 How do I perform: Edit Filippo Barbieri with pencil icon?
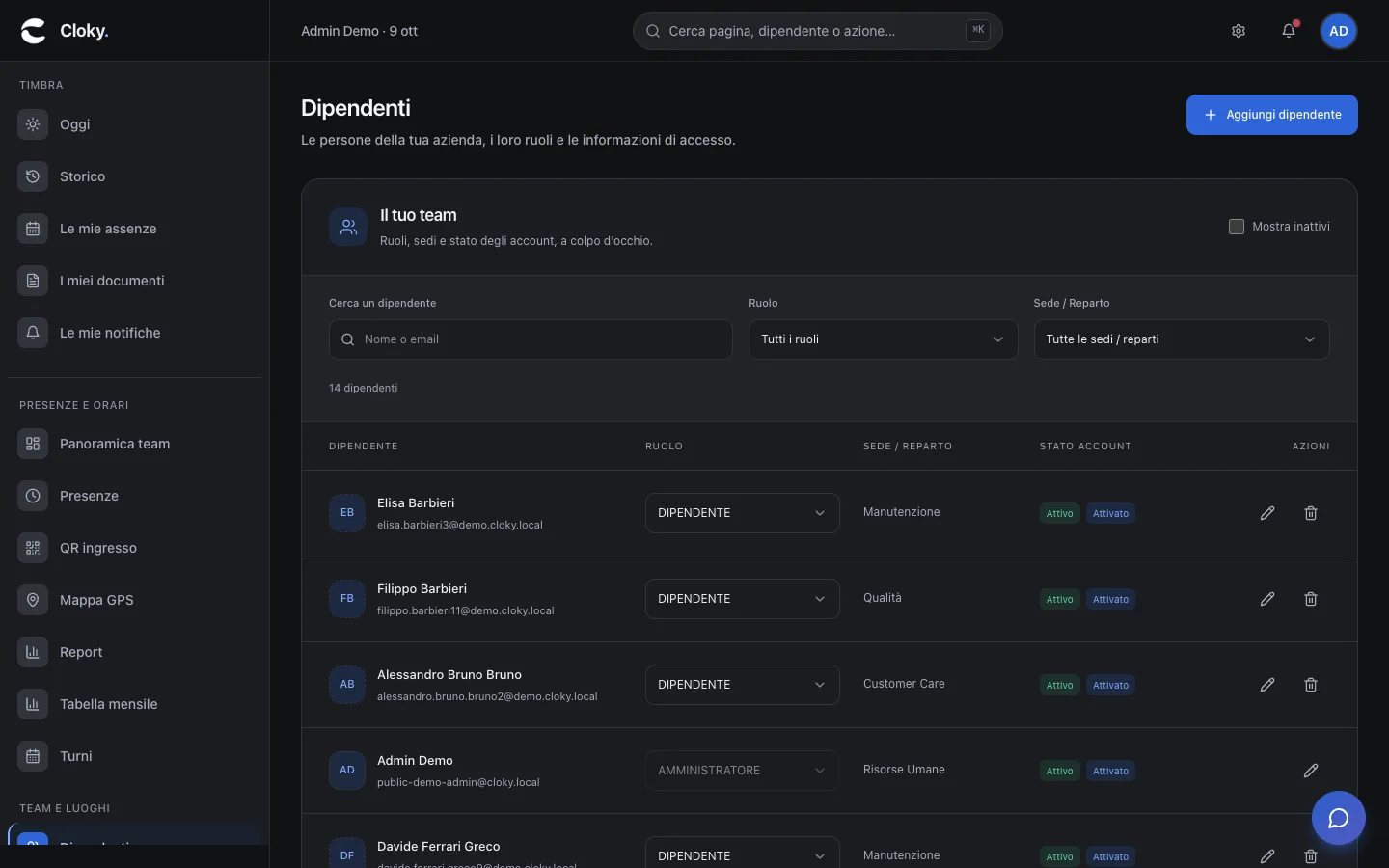click(x=1267, y=599)
